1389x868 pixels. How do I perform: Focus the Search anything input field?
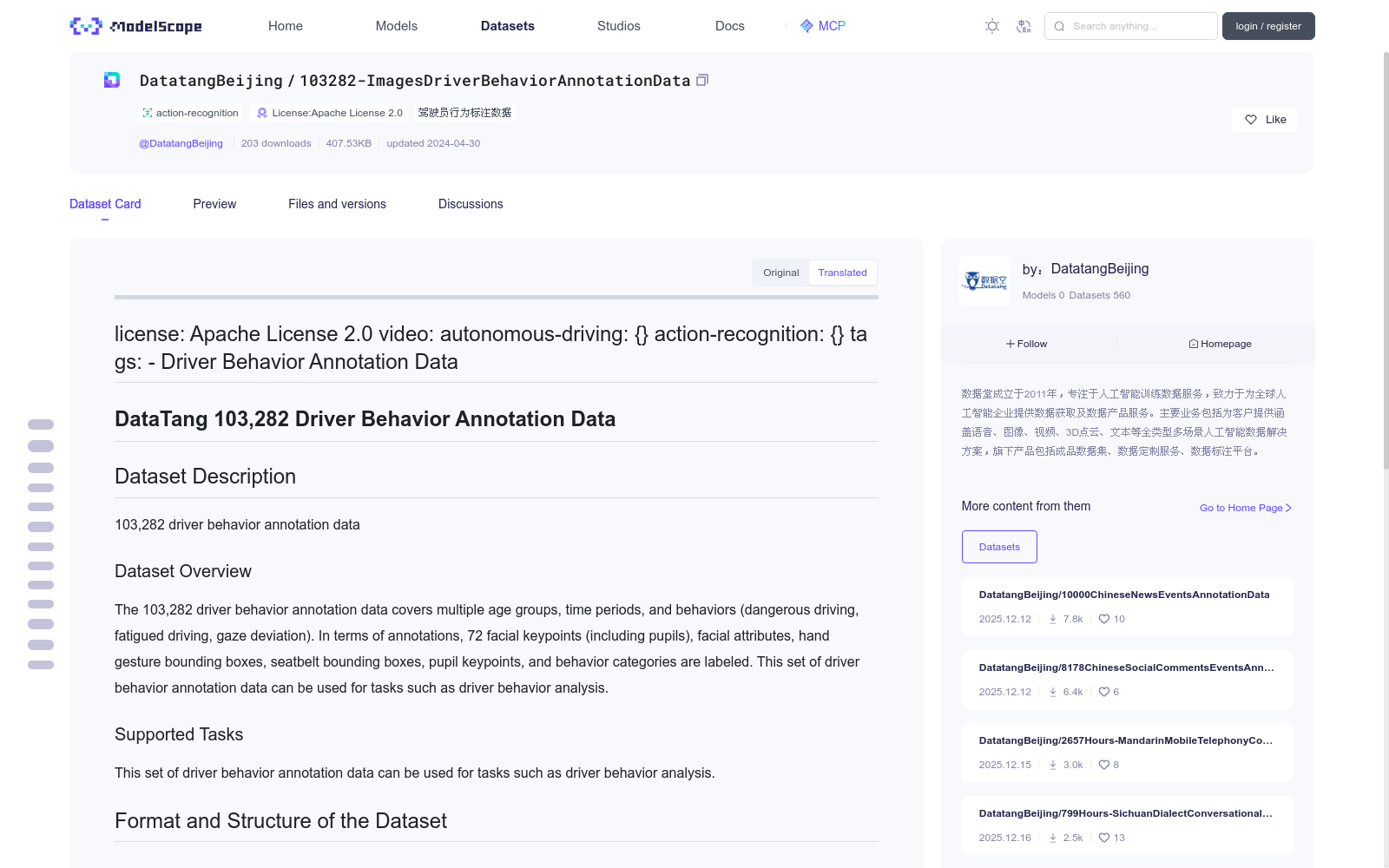1131,26
